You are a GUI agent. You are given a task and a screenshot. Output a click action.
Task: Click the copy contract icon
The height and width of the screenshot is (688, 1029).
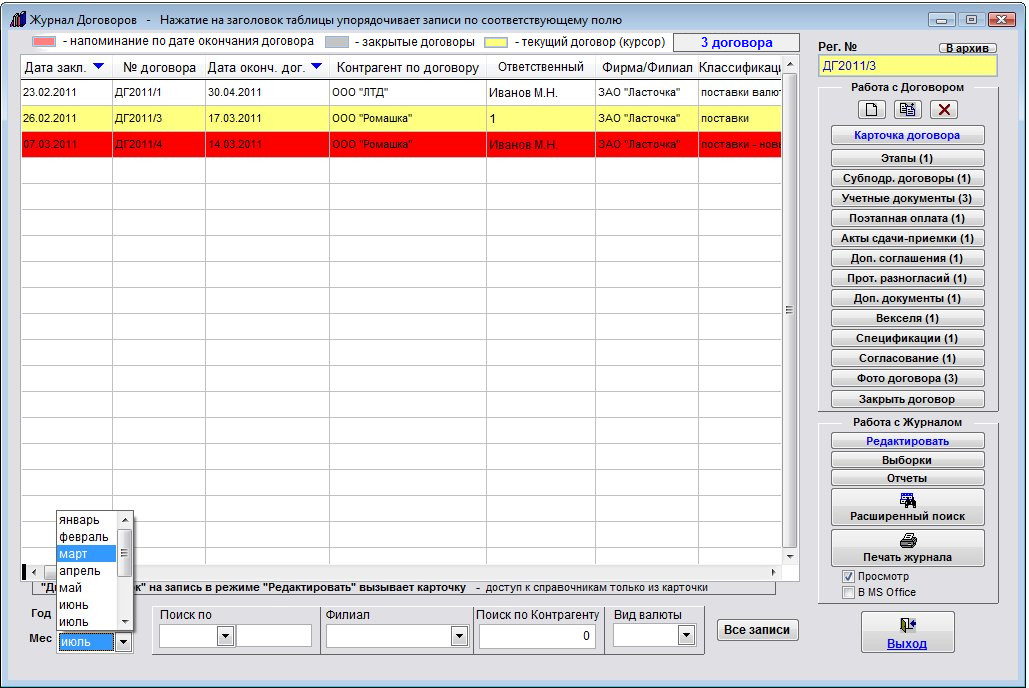pyautogui.click(x=908, y=110)
